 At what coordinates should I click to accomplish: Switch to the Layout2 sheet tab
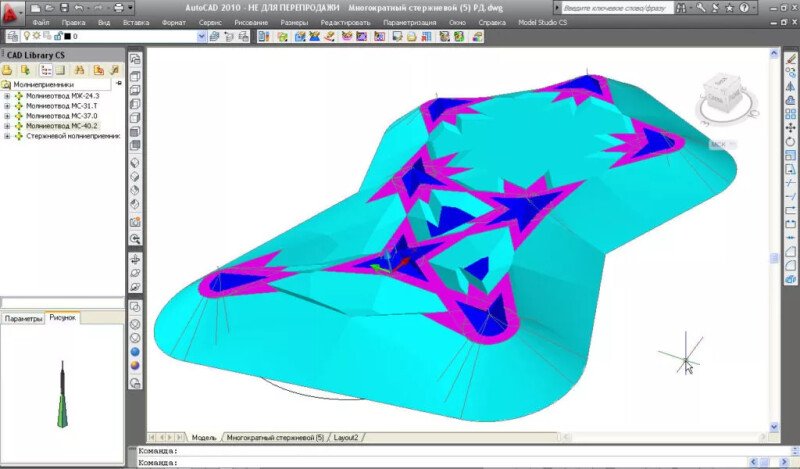[346, 437]
